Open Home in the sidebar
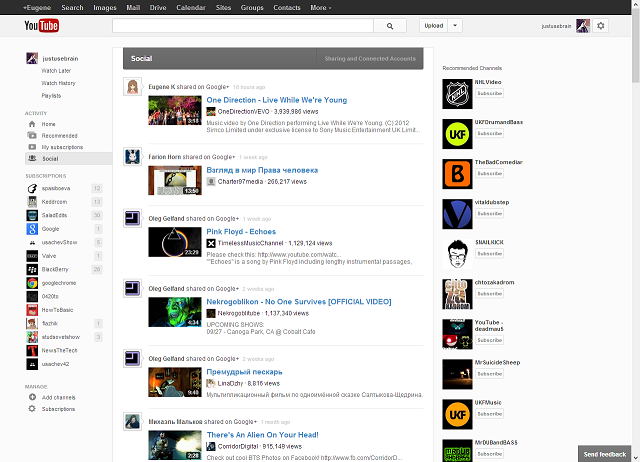 point(48,124)
